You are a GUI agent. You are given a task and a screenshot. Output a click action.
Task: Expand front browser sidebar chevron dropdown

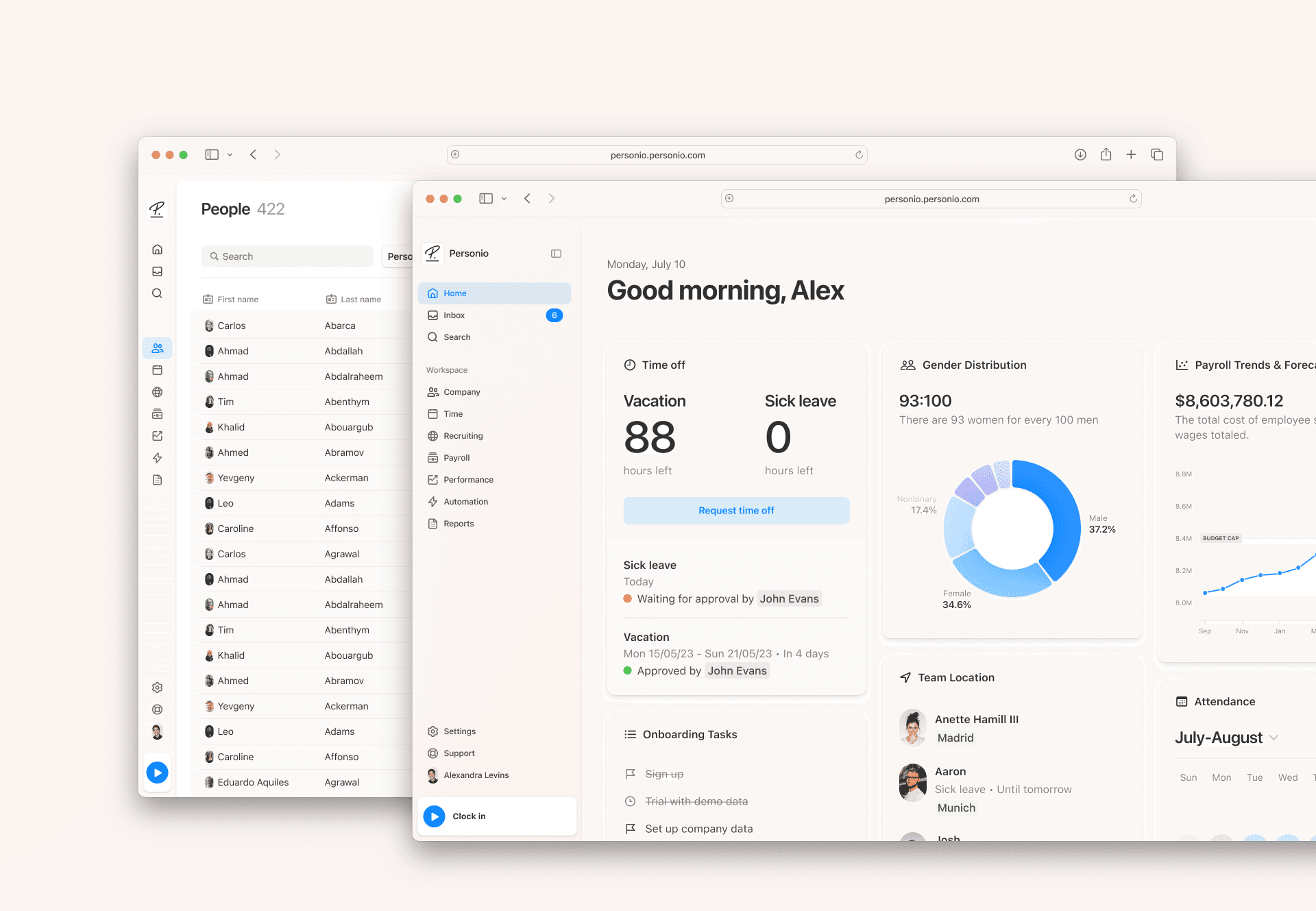504,199
